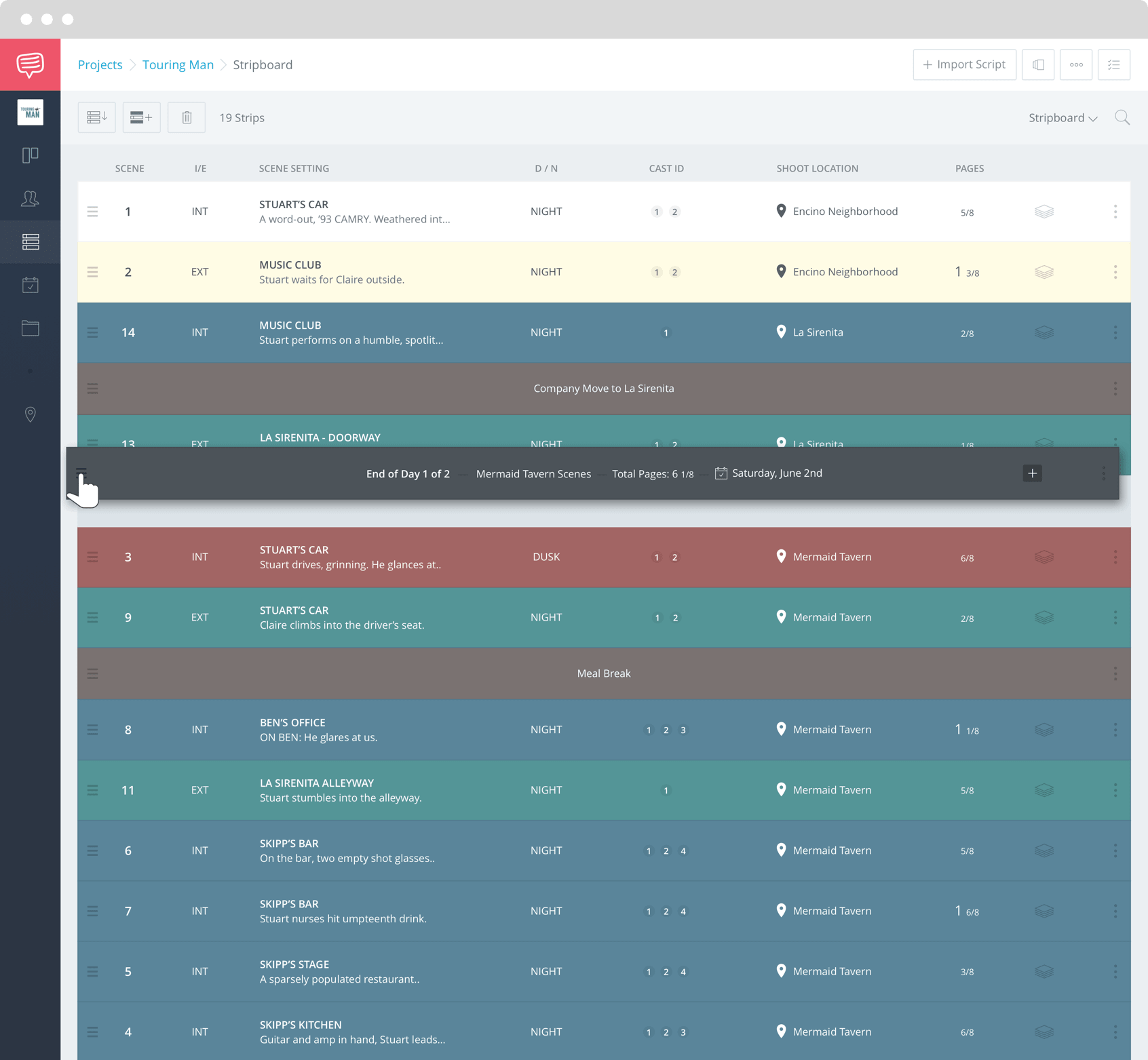Click the stack layers icon for scene 1
The width and height of the screenshot is (1148, 1060).
[1044, 212]
